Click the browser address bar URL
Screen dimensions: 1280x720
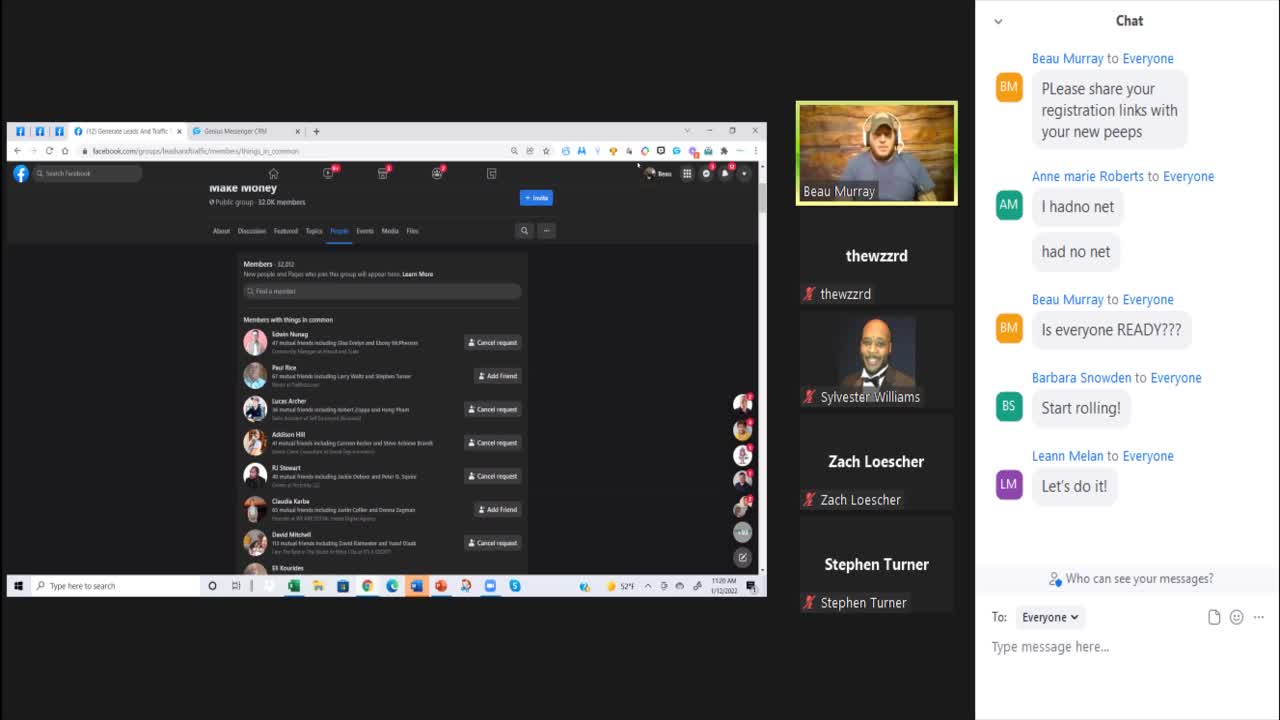(x=195, y=151)
